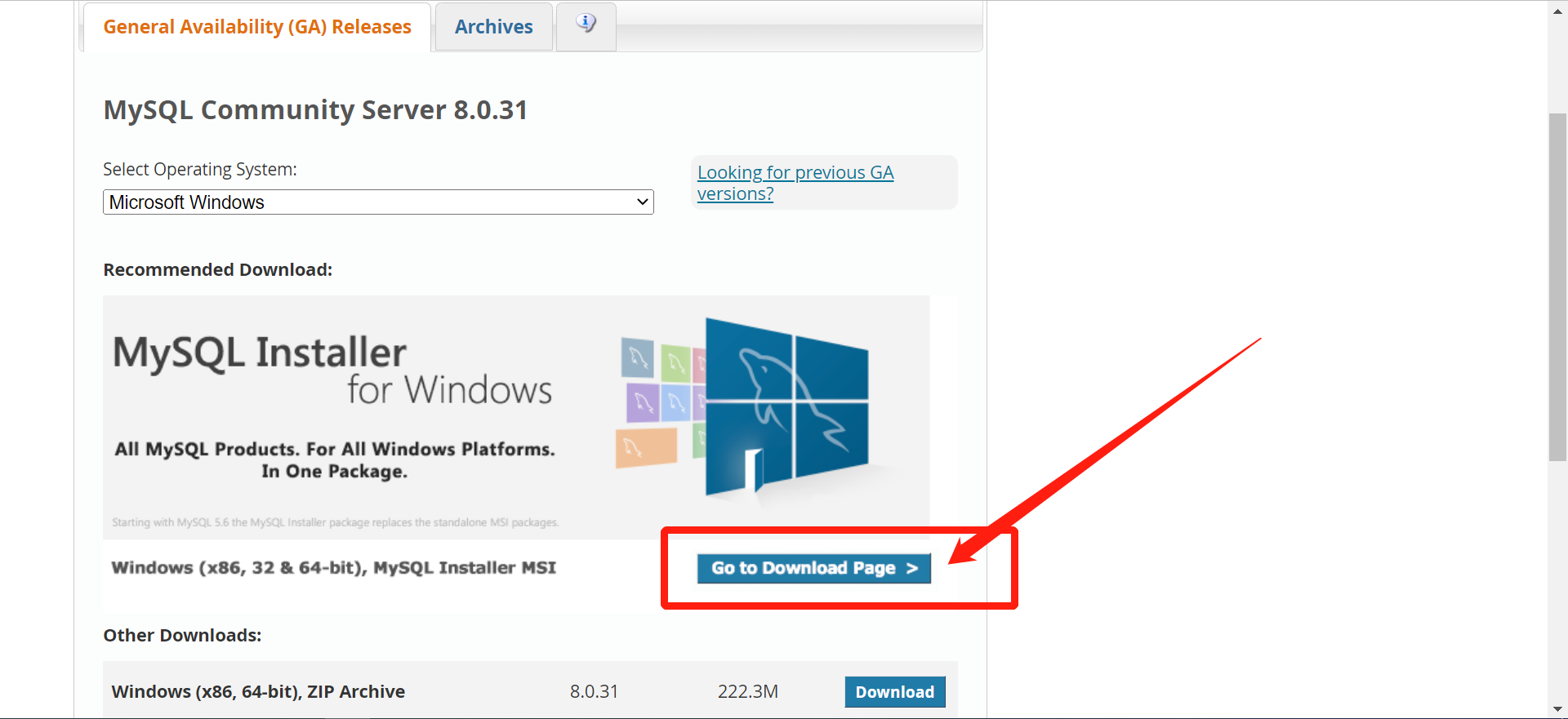Switch to the Archives tab
1568x719 pixels.
494,27
